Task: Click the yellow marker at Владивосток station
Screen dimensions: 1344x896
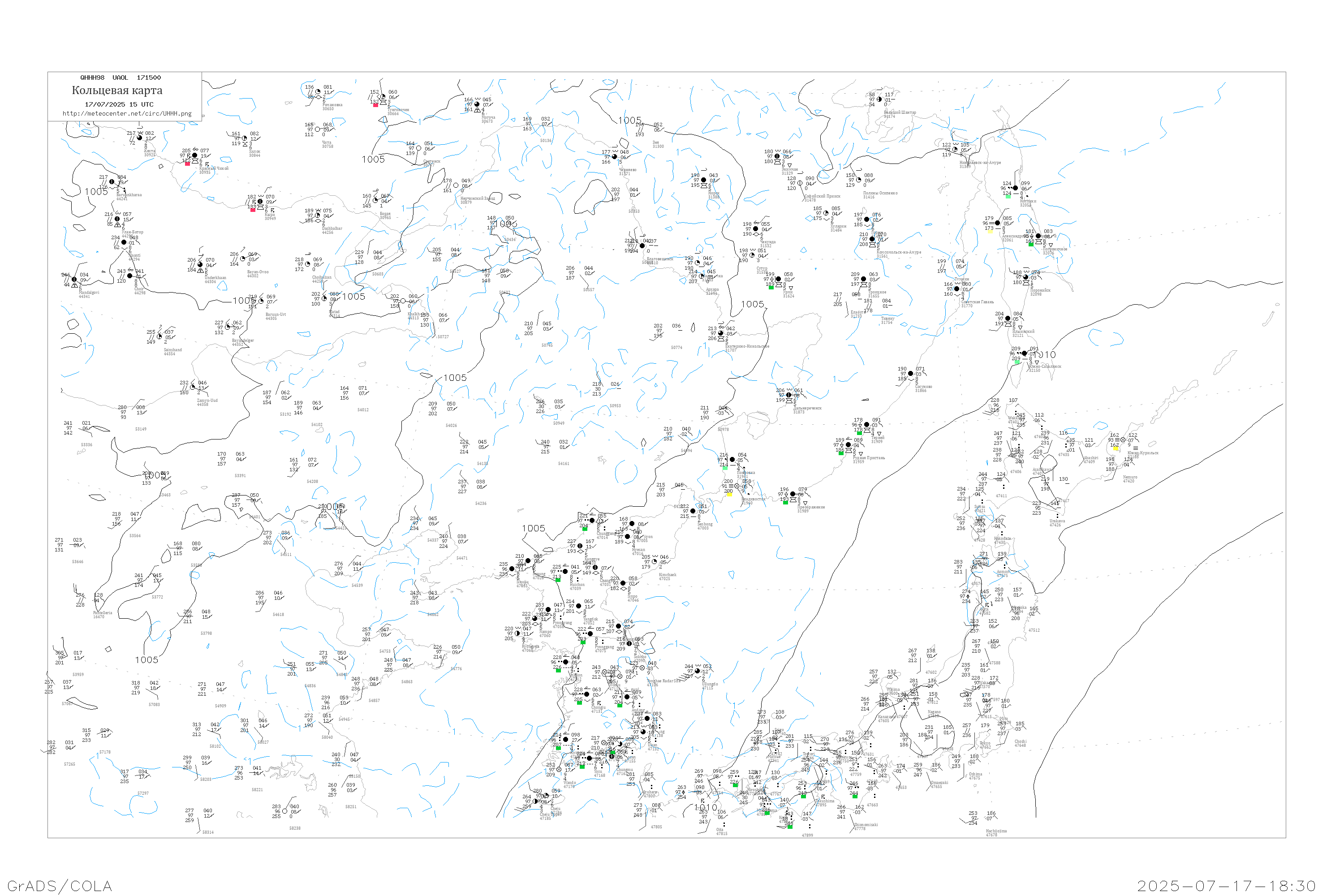Action: click(x=729, y=494)
